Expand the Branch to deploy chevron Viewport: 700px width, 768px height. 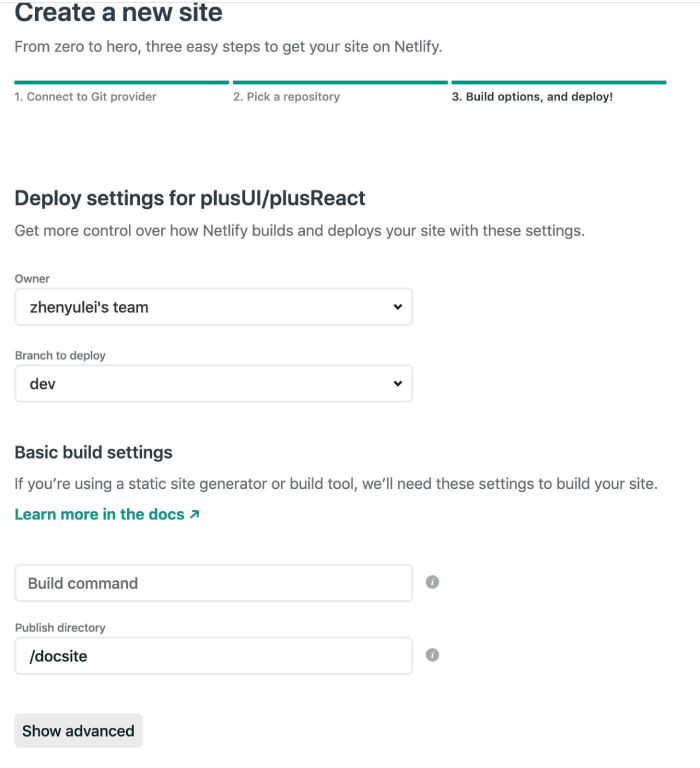[x=397, y=383]
